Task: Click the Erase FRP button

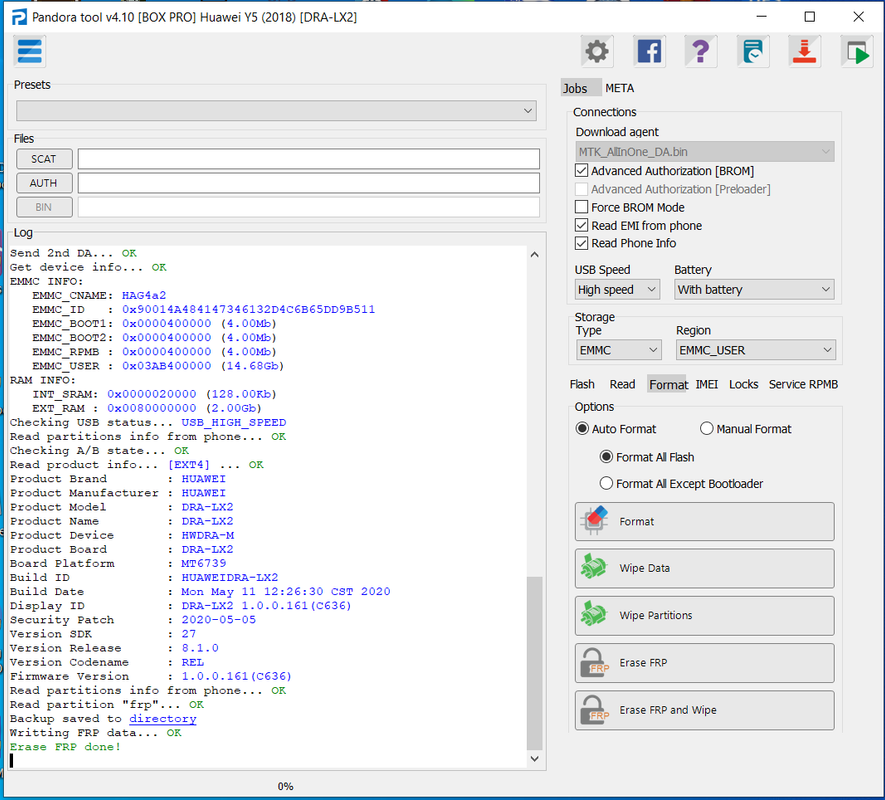Action: pos(704,663)
